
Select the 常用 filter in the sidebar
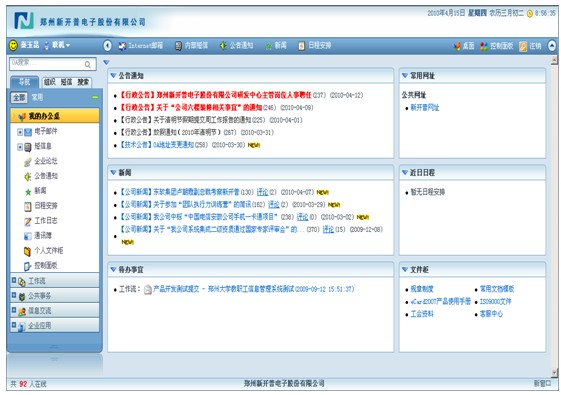coord(37,97)
